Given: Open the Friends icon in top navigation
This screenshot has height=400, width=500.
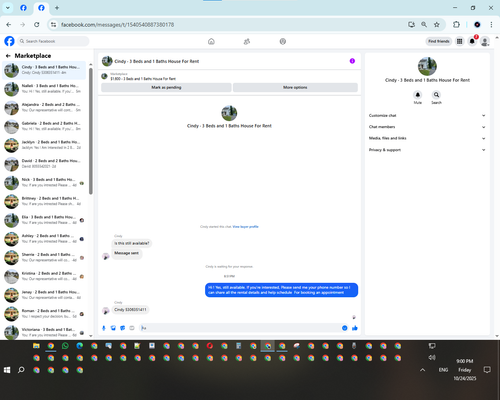Looking at the screenshot, I should pyautogui.click(x=247, y=41).
